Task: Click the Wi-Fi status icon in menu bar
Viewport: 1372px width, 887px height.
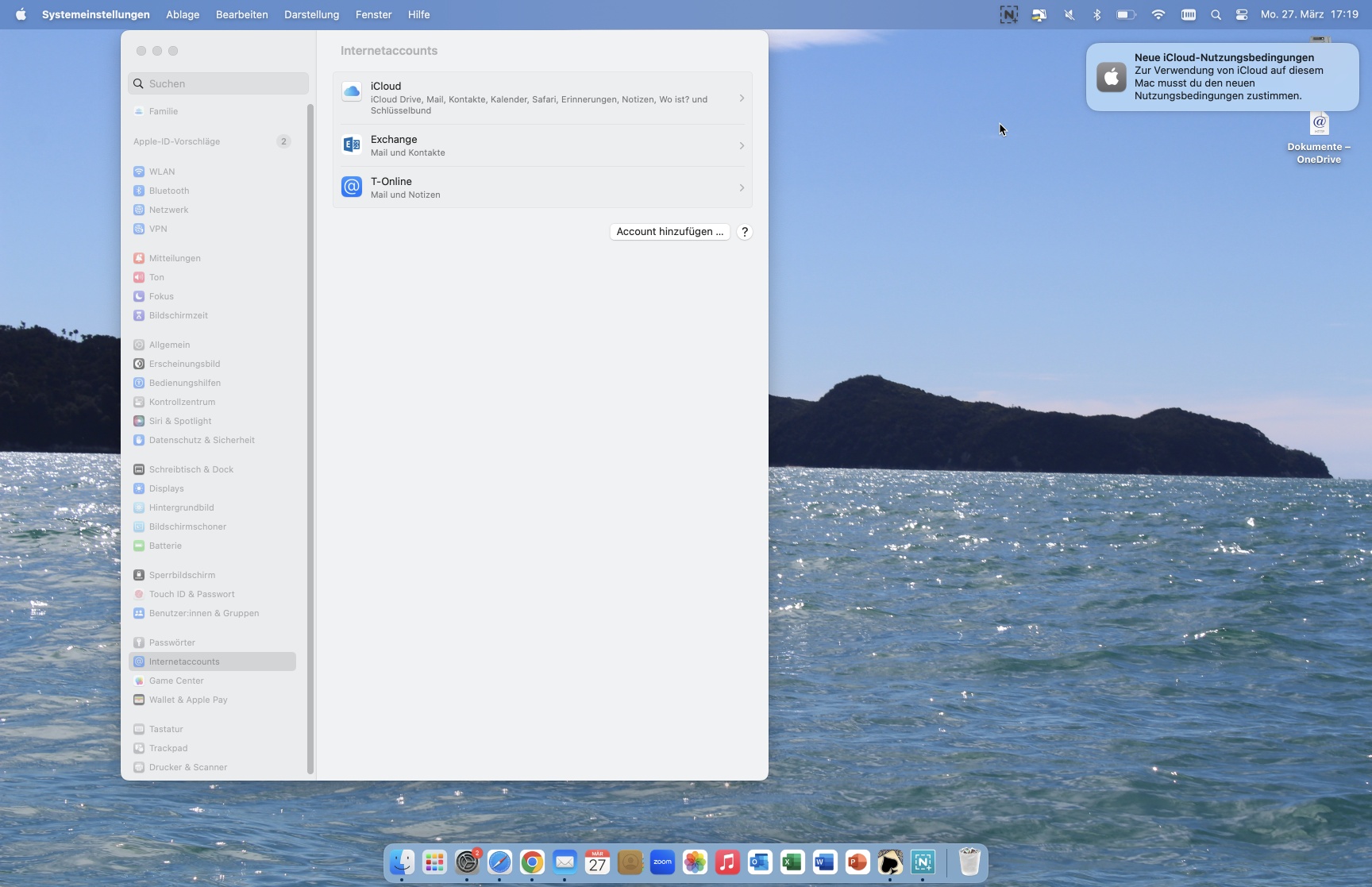Action: tap(1158, 14)
